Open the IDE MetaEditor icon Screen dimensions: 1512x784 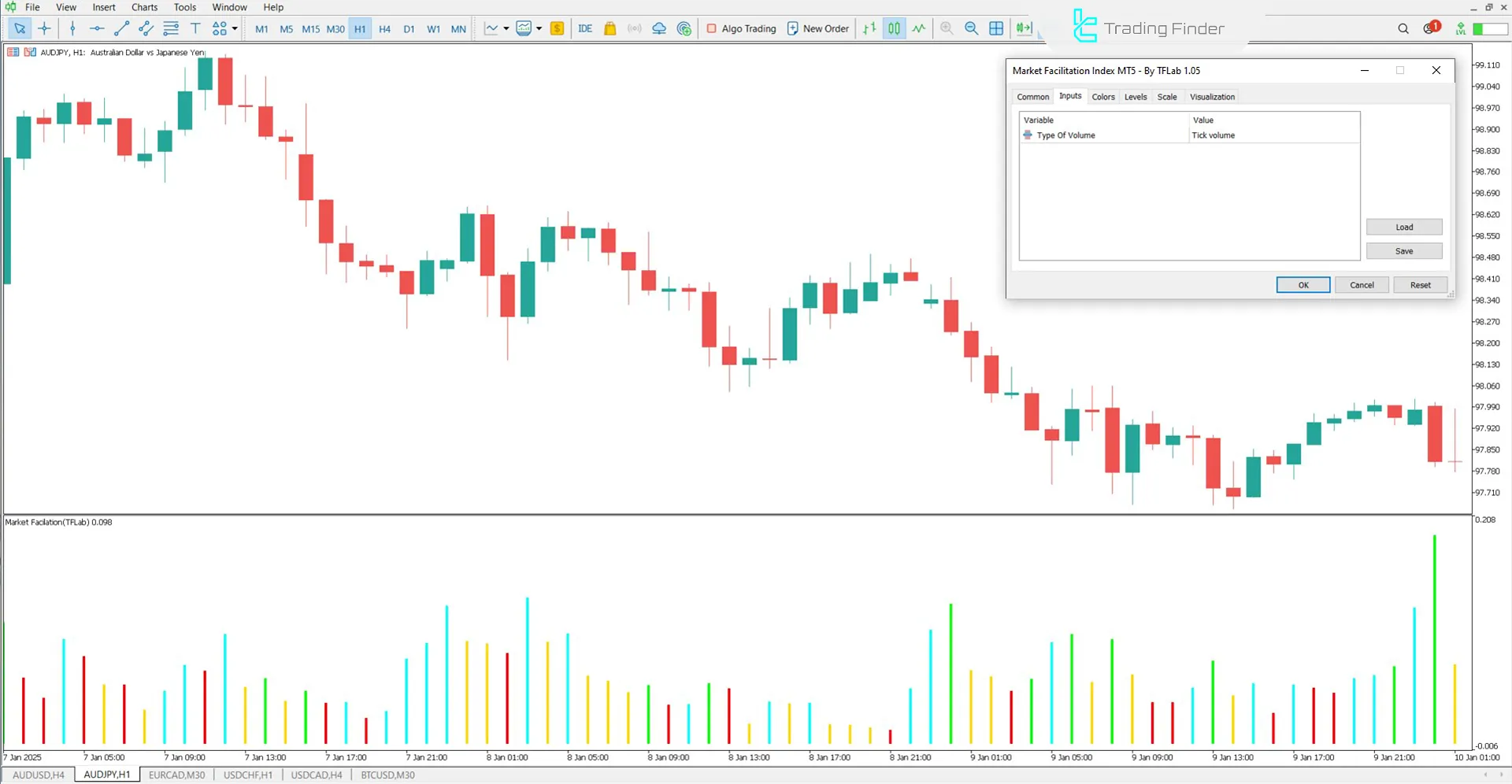[585, 28]
